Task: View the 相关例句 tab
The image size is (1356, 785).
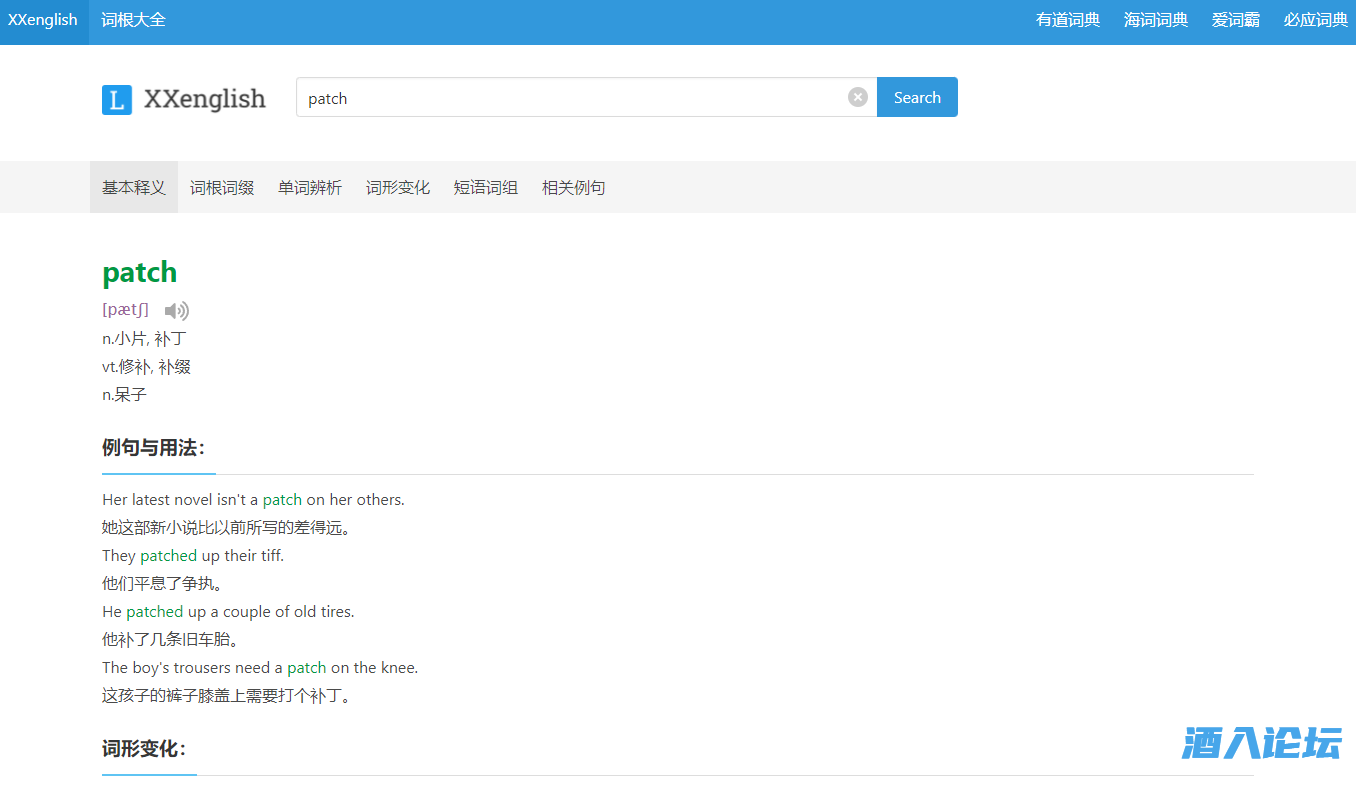Action: coord(574,188)
